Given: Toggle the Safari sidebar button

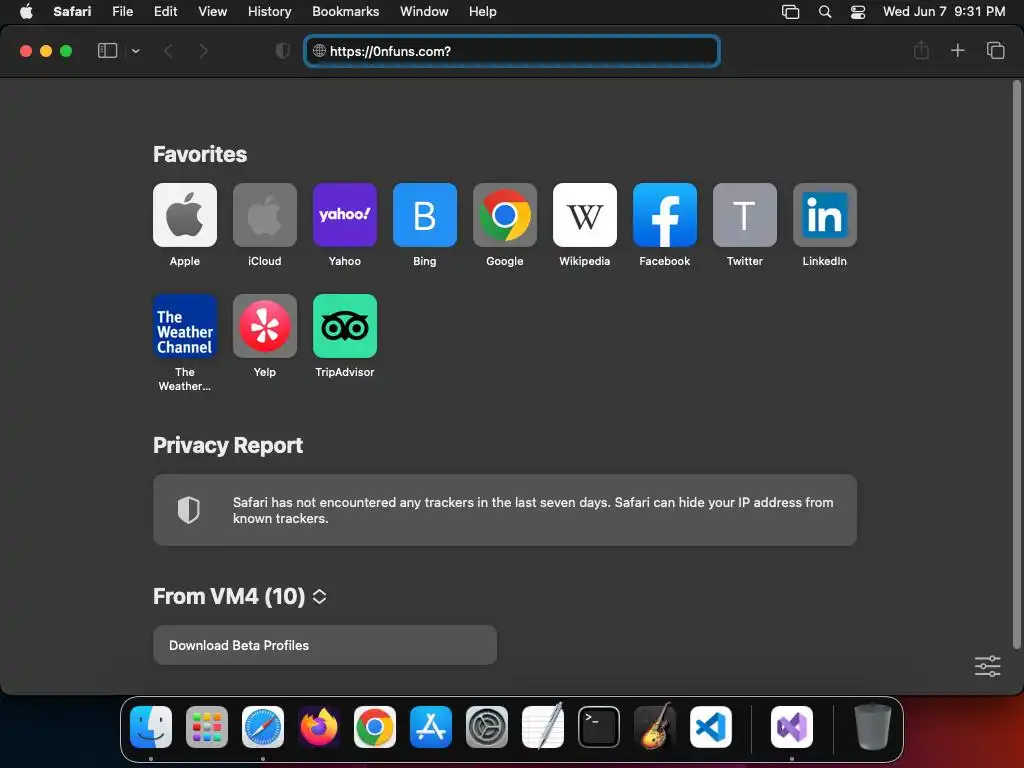Looking at the screenshot, I should coord(107,51).
